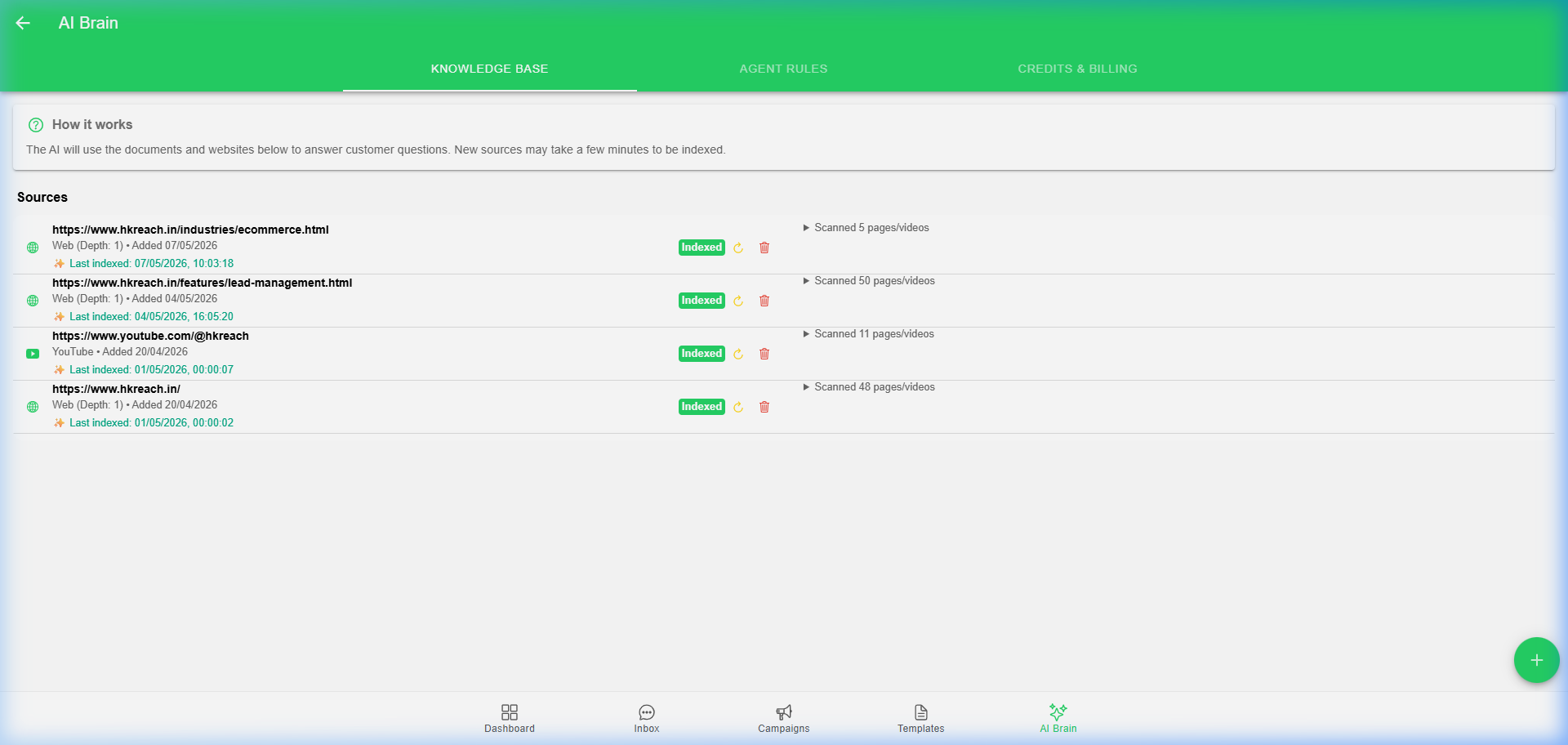
Task: Click Web (Depth: 1) Added 07/05/2026 text
Action: (135, 246)
